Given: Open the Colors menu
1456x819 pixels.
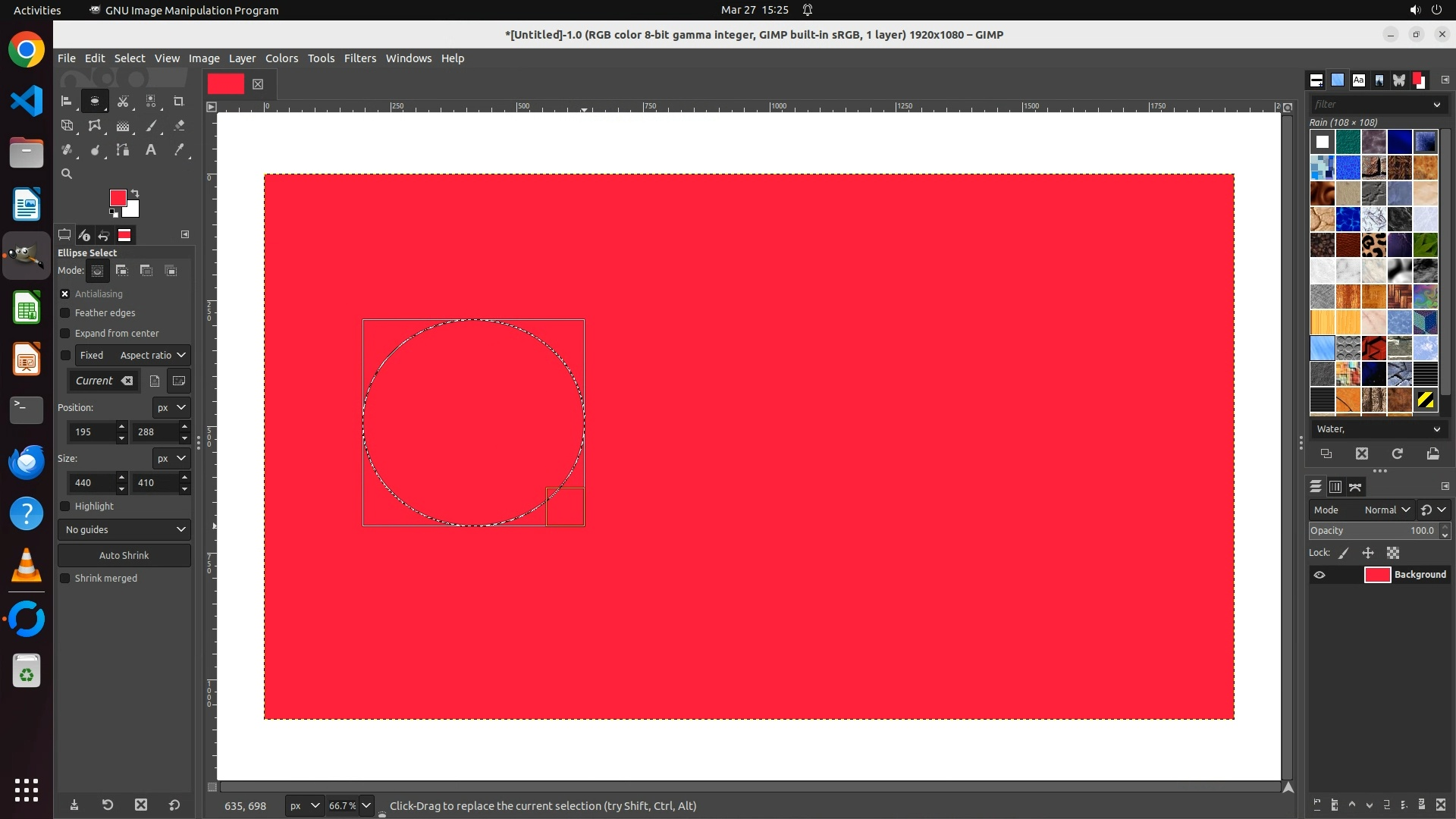Looking at the screenshot, I should (x=281, y=58).
